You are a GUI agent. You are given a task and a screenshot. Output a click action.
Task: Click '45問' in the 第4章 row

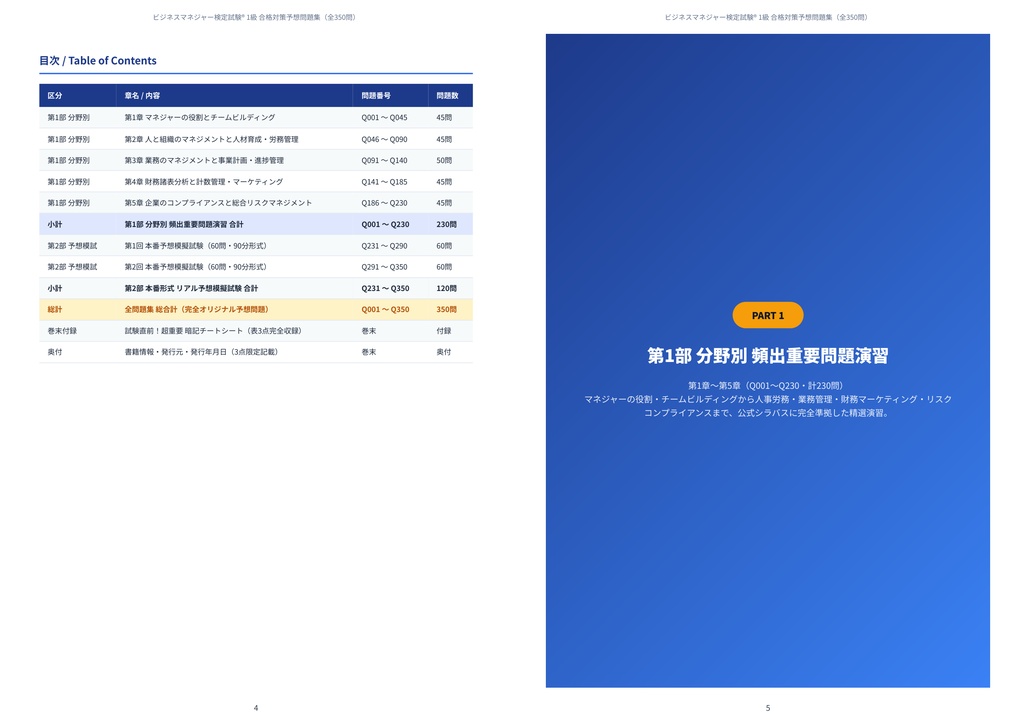(444, 181)
